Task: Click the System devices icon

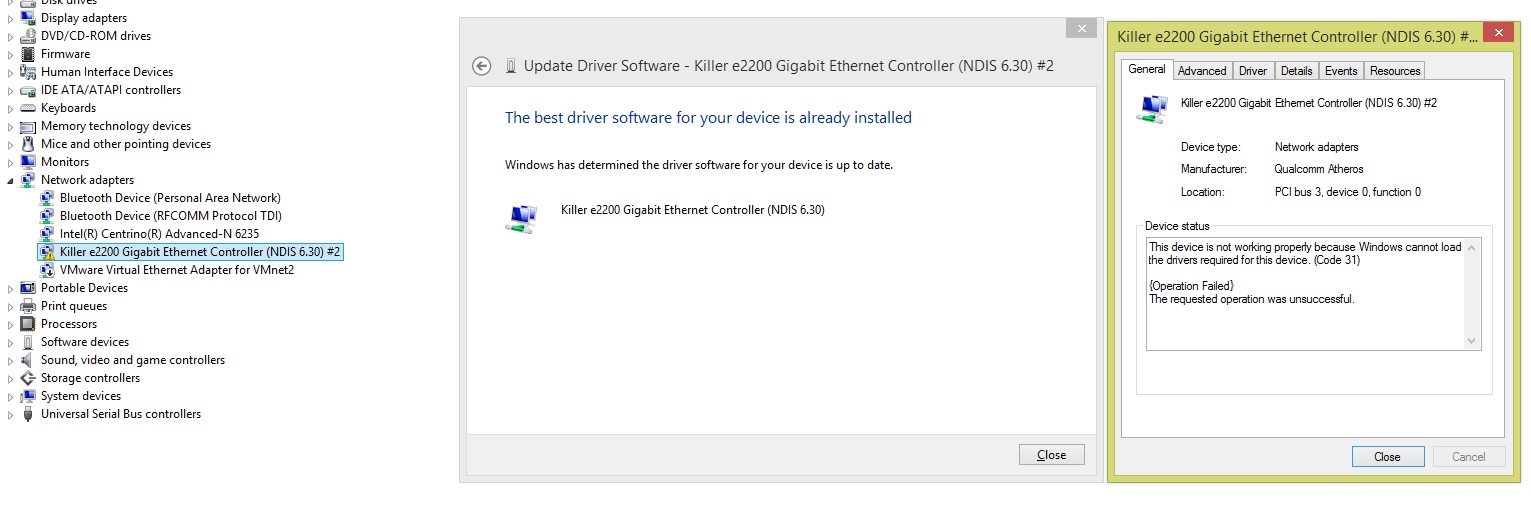Action: [x=28, y=396]
